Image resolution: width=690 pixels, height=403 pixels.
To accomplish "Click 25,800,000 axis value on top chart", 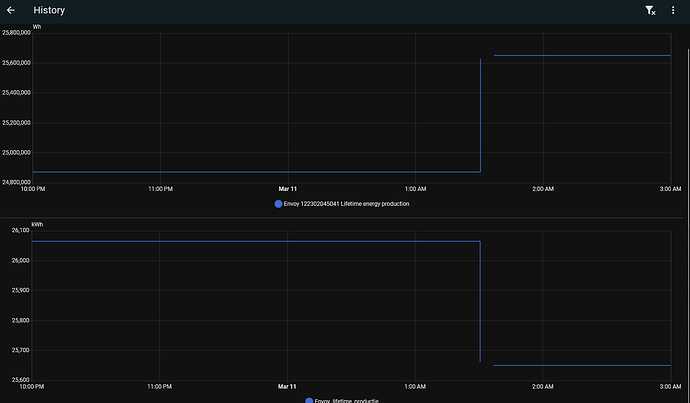I will click(x=16, y=33).
